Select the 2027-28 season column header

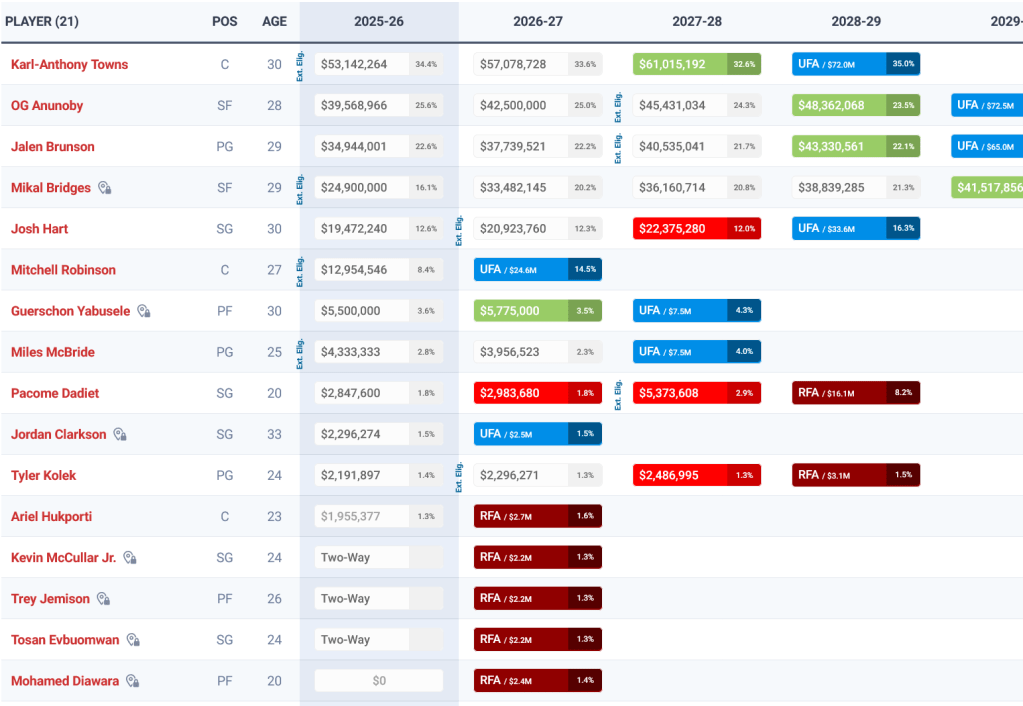point(697,21)
